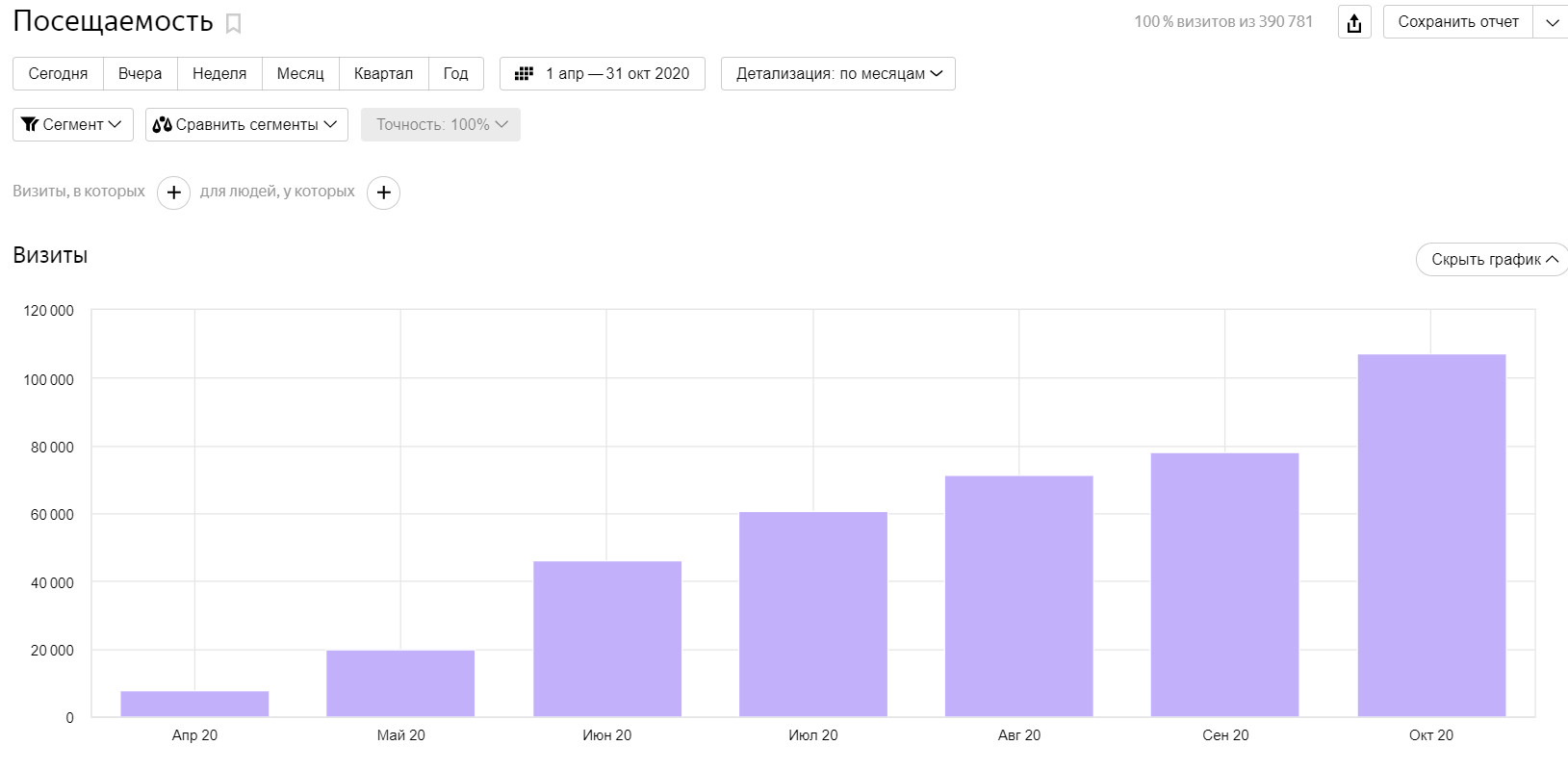Choose the Квартал period tab
1568x771 pixels.
(x=383, y=74)
